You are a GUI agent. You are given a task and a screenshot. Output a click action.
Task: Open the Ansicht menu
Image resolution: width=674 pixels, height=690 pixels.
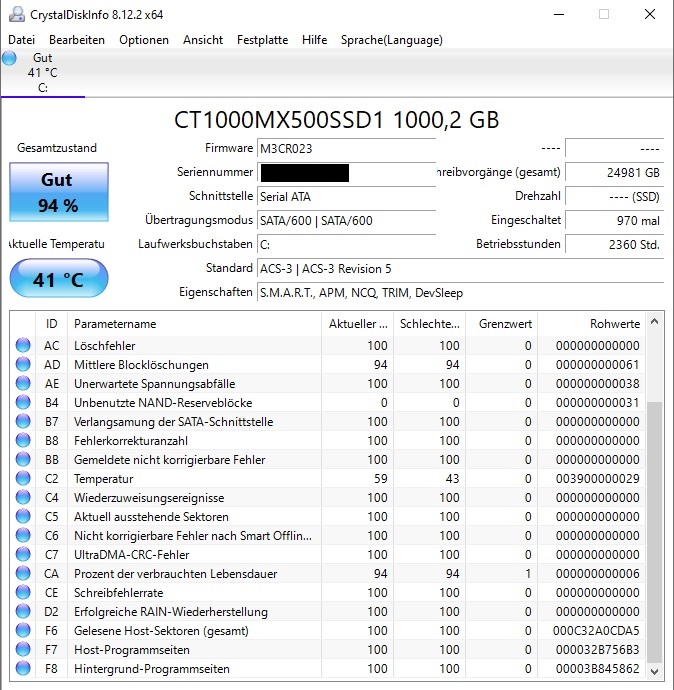coord(203,40)
